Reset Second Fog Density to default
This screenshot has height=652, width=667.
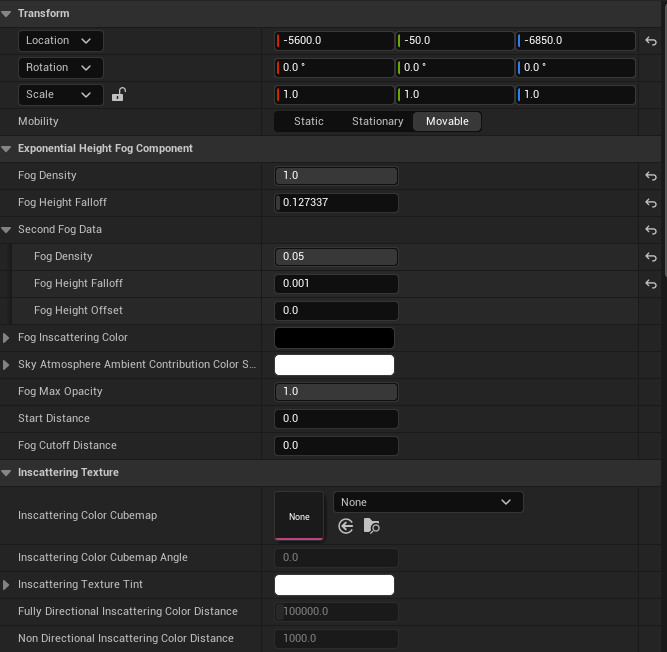[651, 257]
